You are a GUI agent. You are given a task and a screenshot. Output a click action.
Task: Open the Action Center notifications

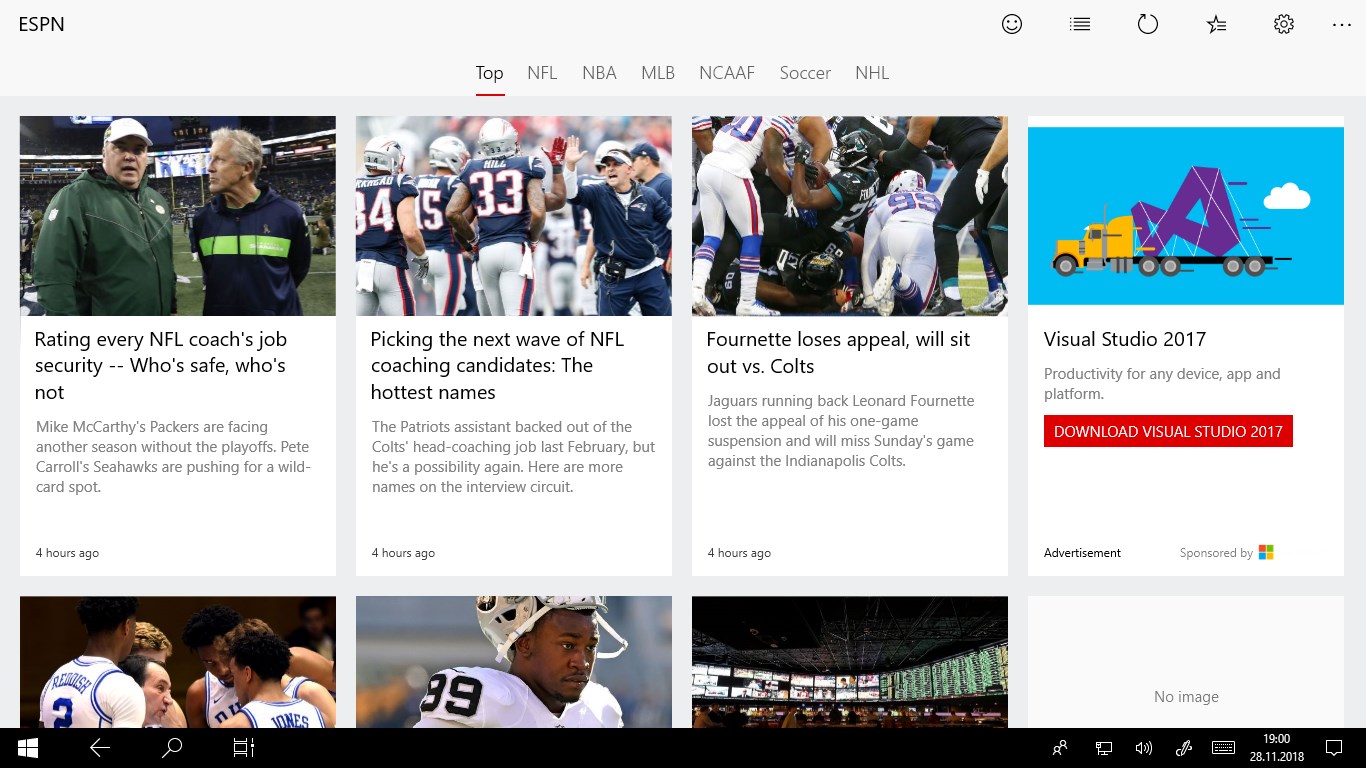click(x=1333, y=748)
